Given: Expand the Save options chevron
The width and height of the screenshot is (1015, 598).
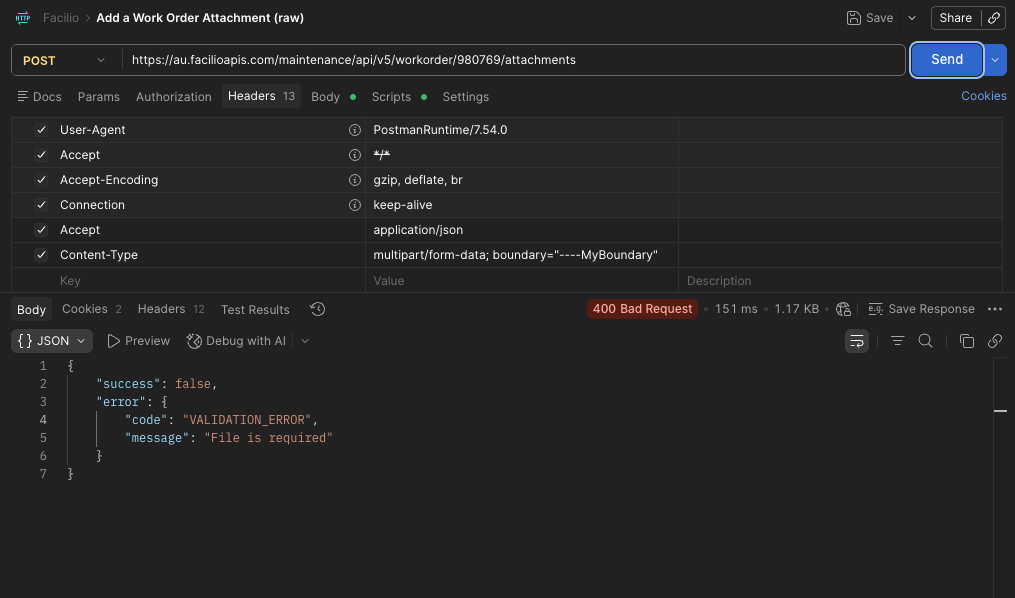Looking at the screenshot, I should 912,18.
